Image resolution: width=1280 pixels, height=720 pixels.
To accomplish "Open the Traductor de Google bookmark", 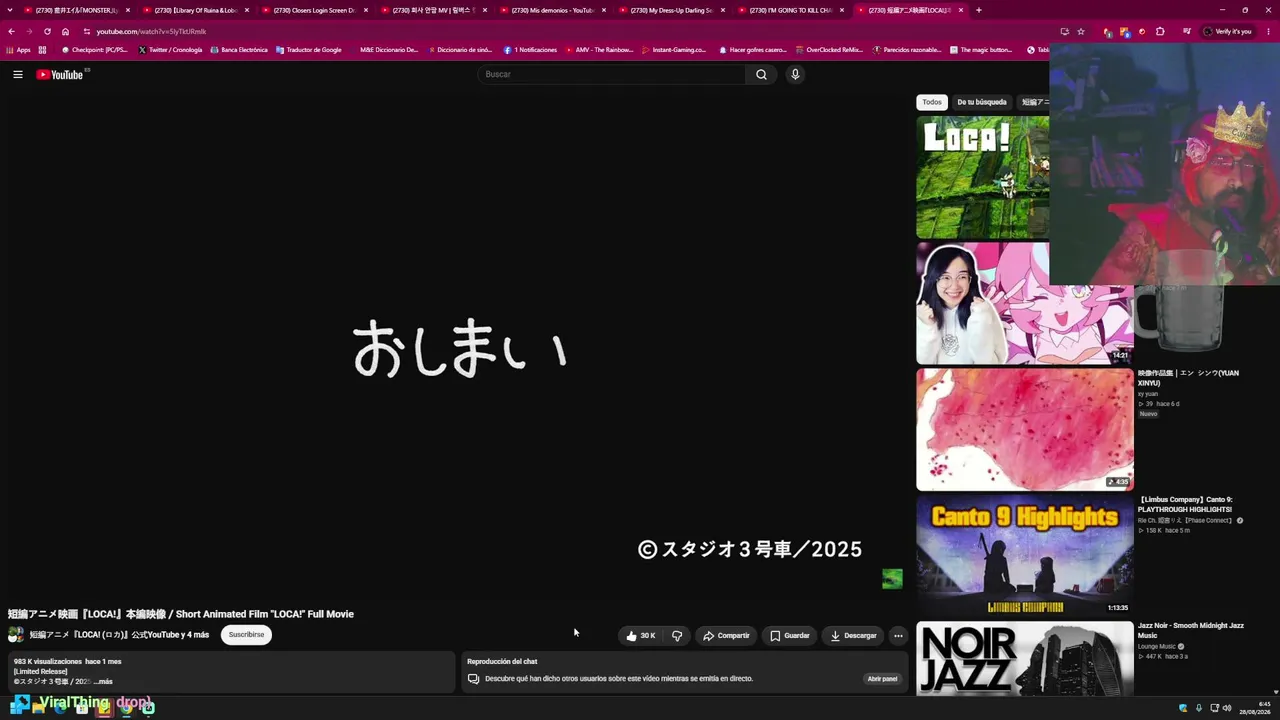I will pyautogui.click(x=309, y=50).
